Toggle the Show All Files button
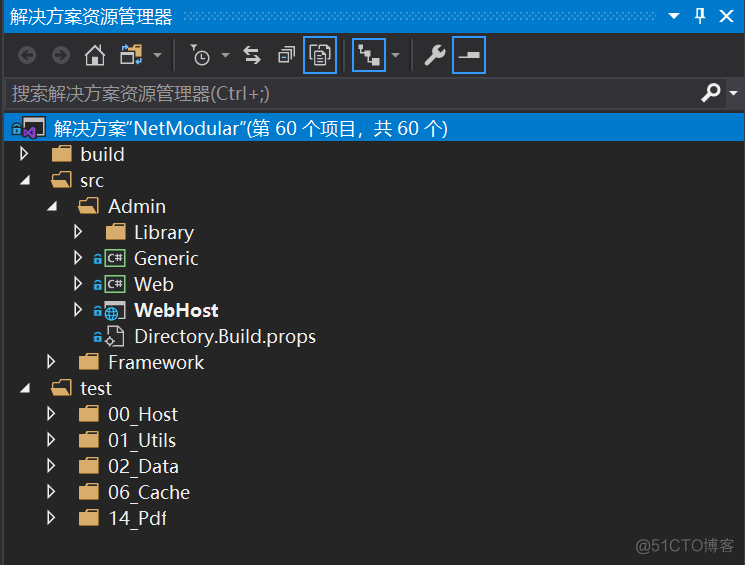Image resolution: width=745 pixels, height=565 pixels. pos(320,55)
